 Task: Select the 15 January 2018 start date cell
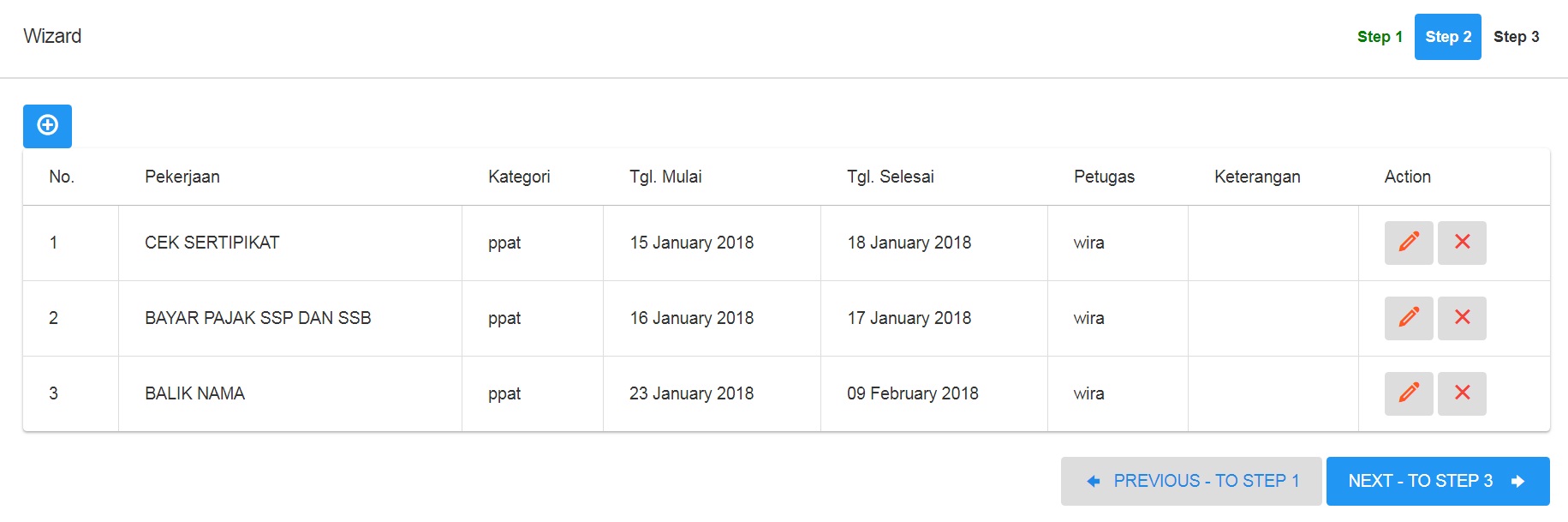tap(692, 243)
